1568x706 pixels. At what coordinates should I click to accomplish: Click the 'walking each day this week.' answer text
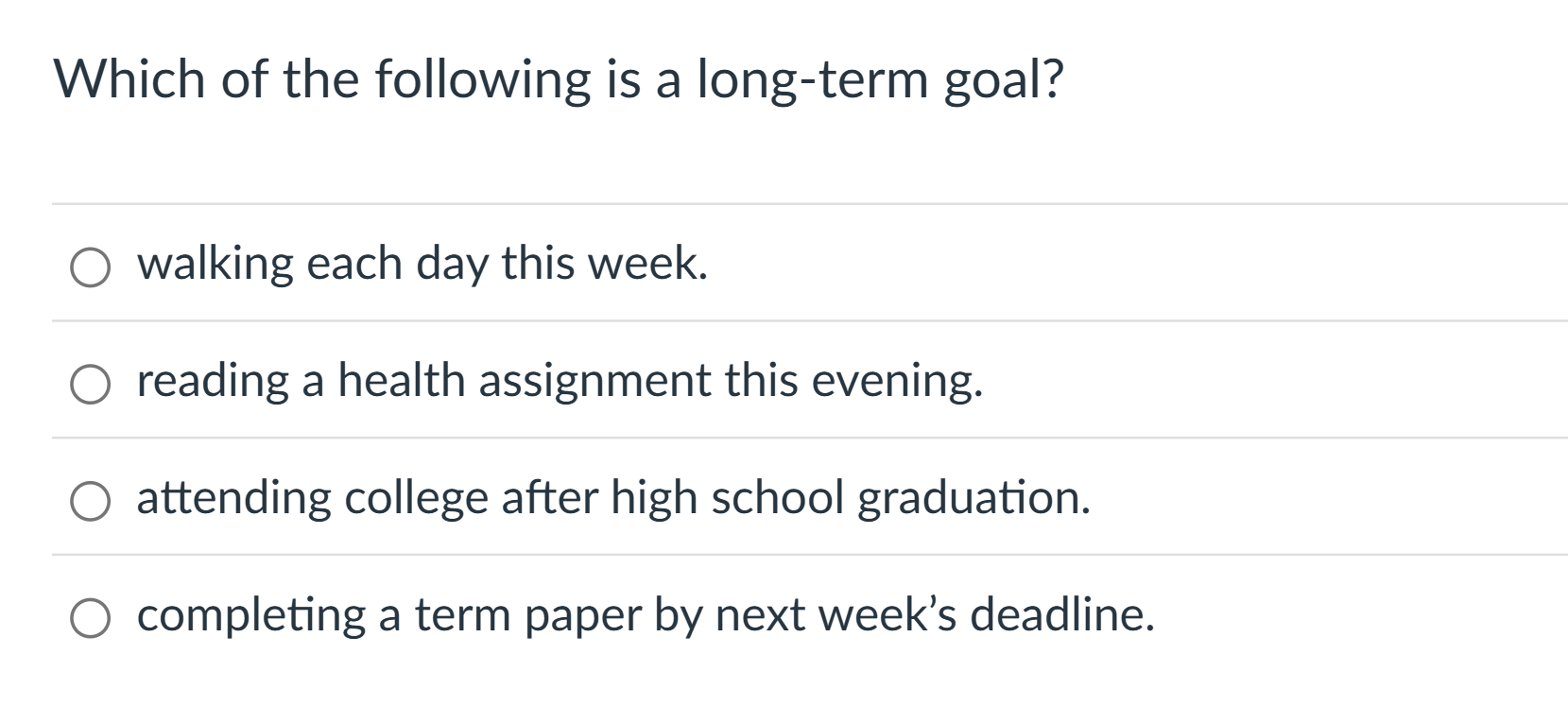click(x=422, y=264)
